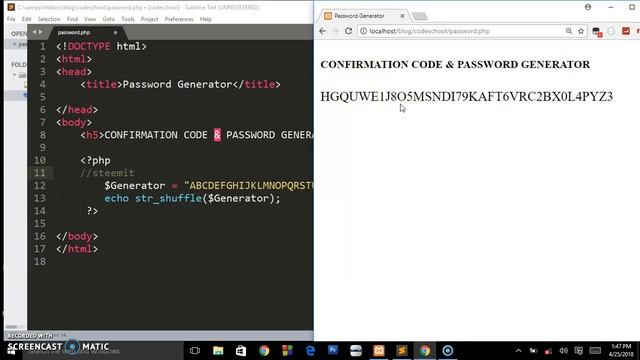View site information icon beside localhost

tap(363, 31)
